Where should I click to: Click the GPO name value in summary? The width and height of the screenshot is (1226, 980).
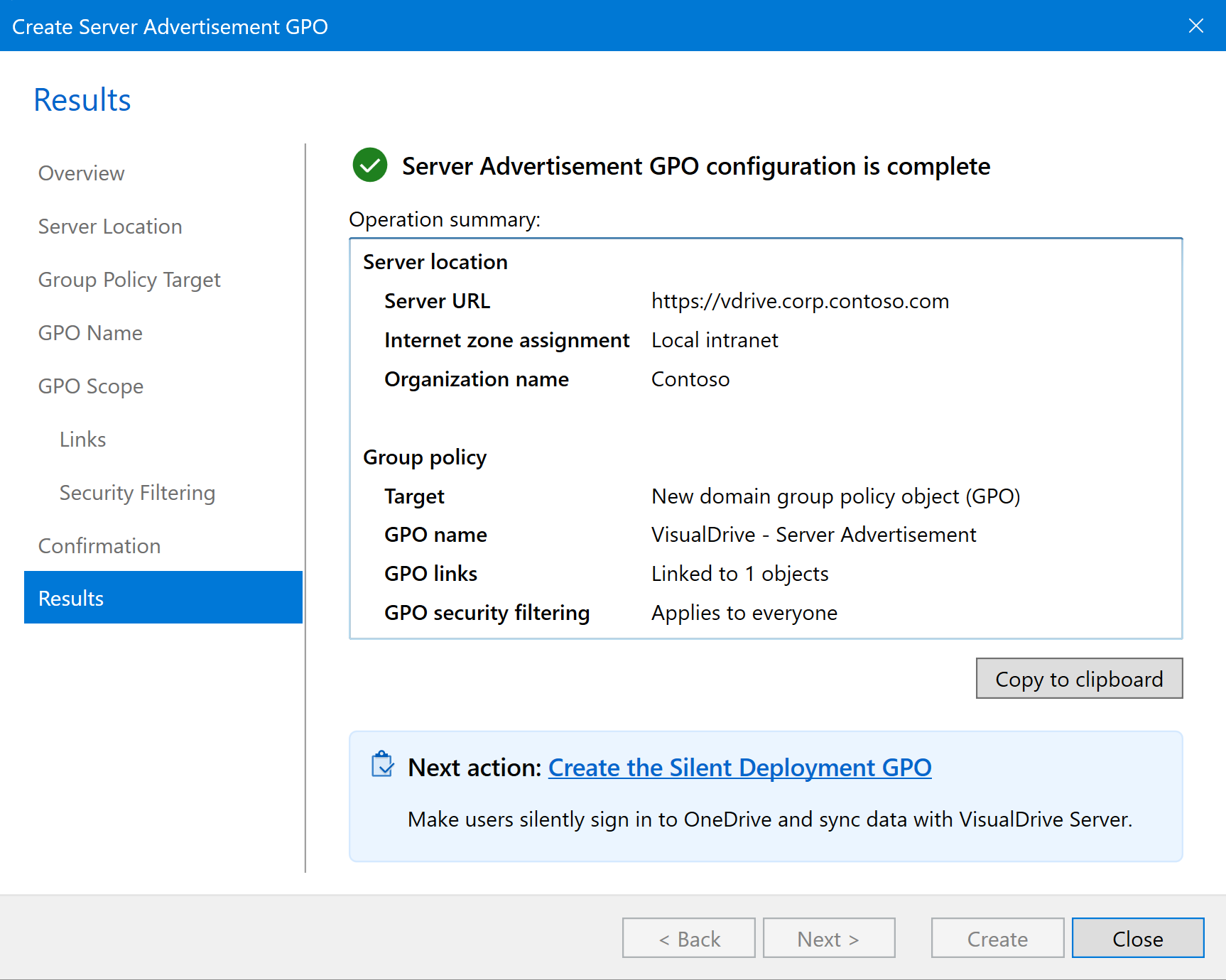click(x=813, y=535)
